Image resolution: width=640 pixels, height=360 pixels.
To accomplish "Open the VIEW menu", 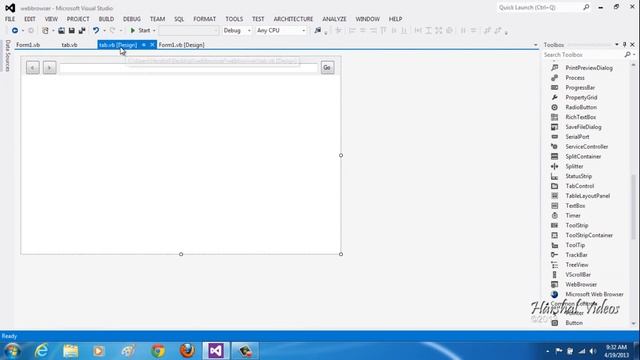I will point(51,19).
